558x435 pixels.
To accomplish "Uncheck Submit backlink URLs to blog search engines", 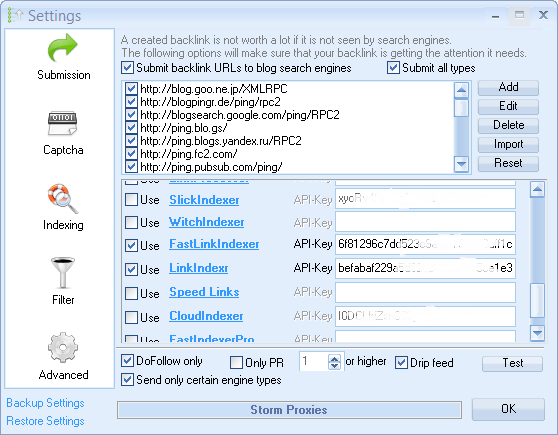I will (127, 68).
